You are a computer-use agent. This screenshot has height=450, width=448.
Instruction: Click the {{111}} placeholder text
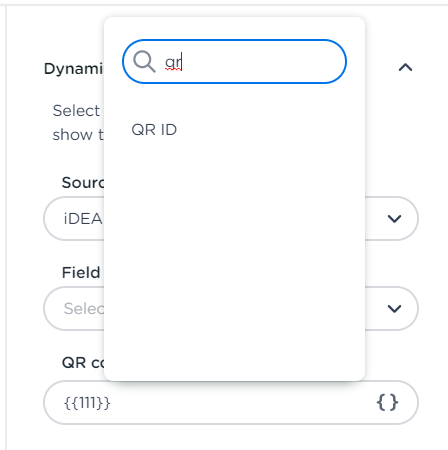[x=87, y=403]
